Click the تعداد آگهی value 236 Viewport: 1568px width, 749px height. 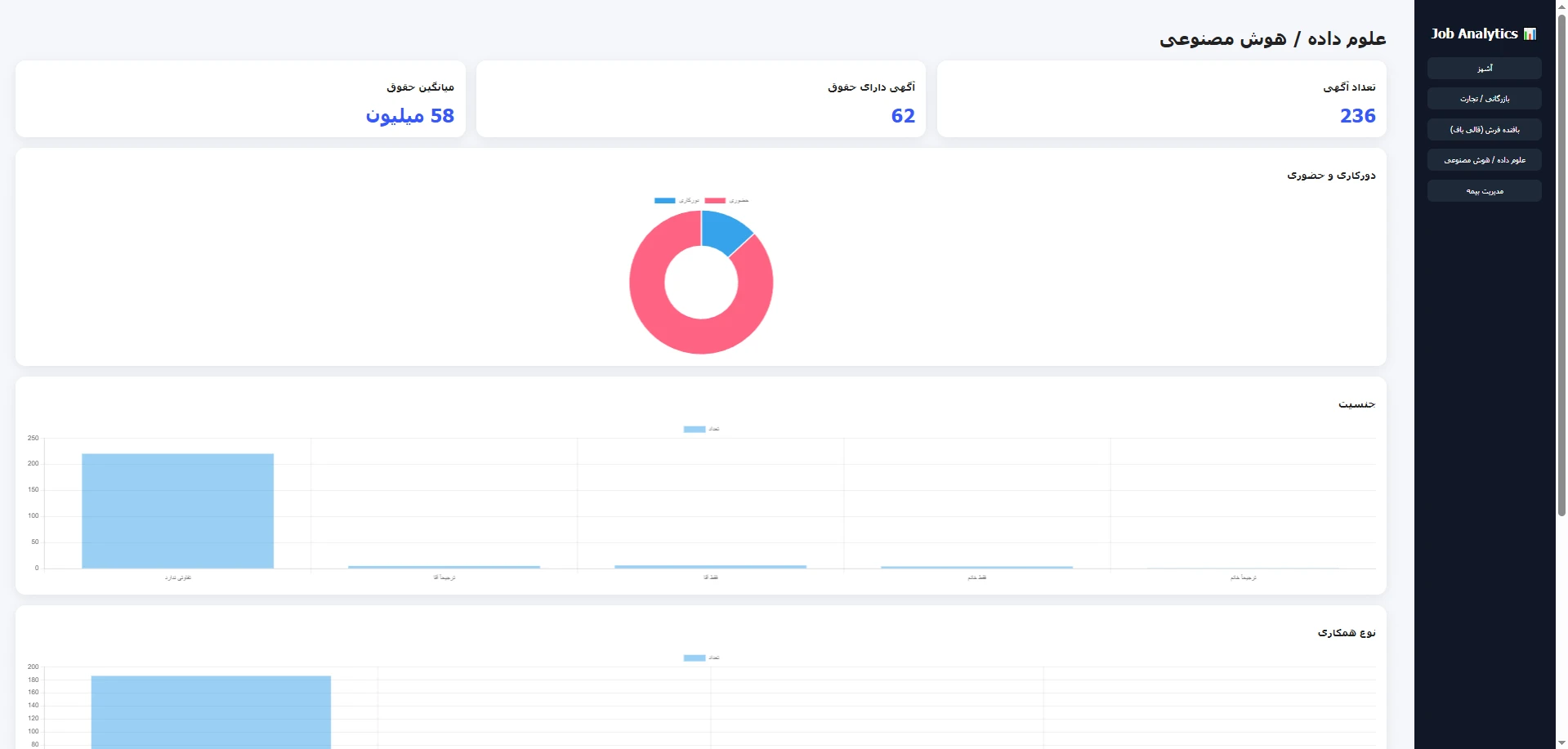coord(1357,116)
